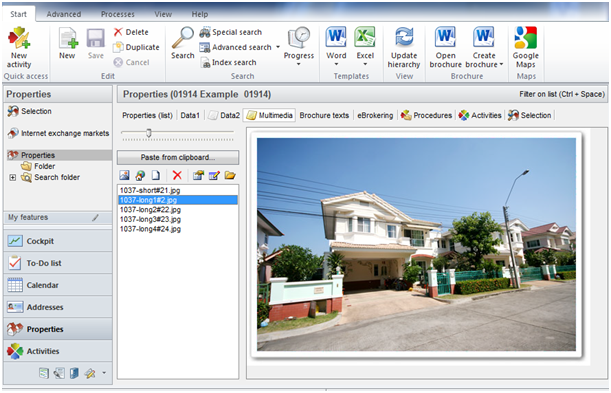
Task: Click the picture export arrow icon
Action: (198, 175)
